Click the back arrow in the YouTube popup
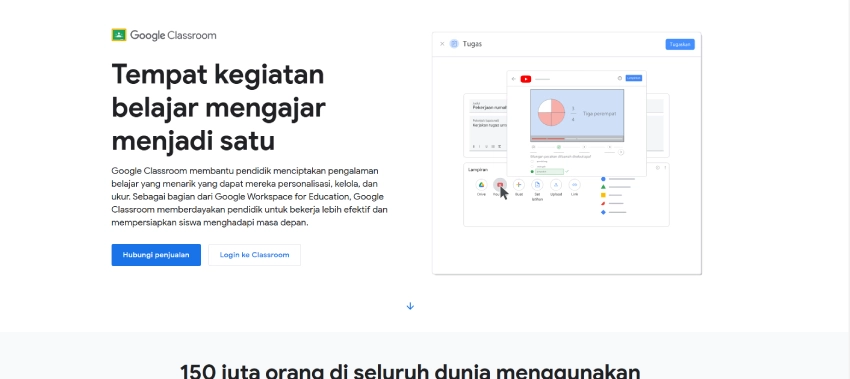 [514, 79]
